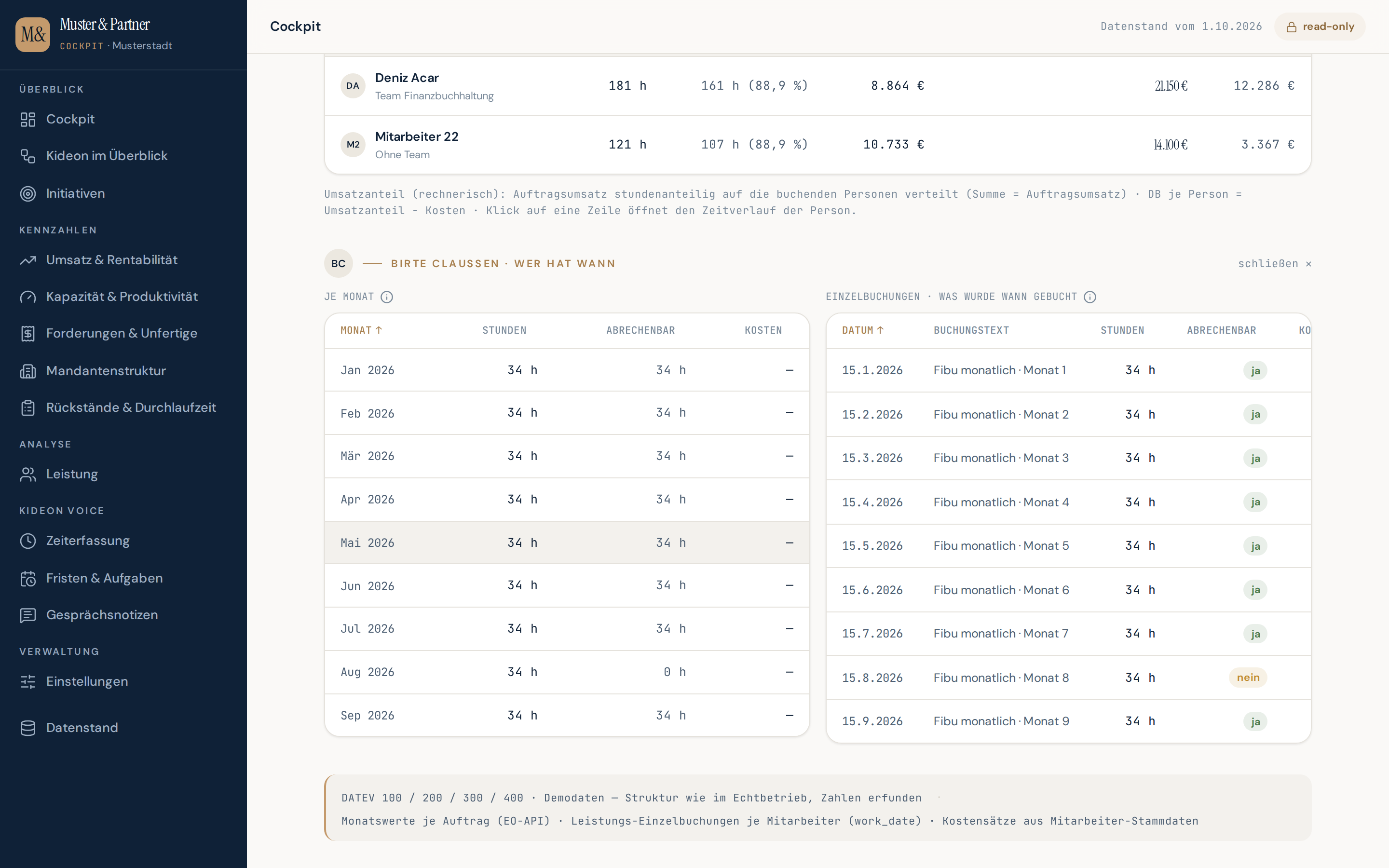
Task: Click the BC avatar of Birte Claussen
Action: click(x=339, y=263)
